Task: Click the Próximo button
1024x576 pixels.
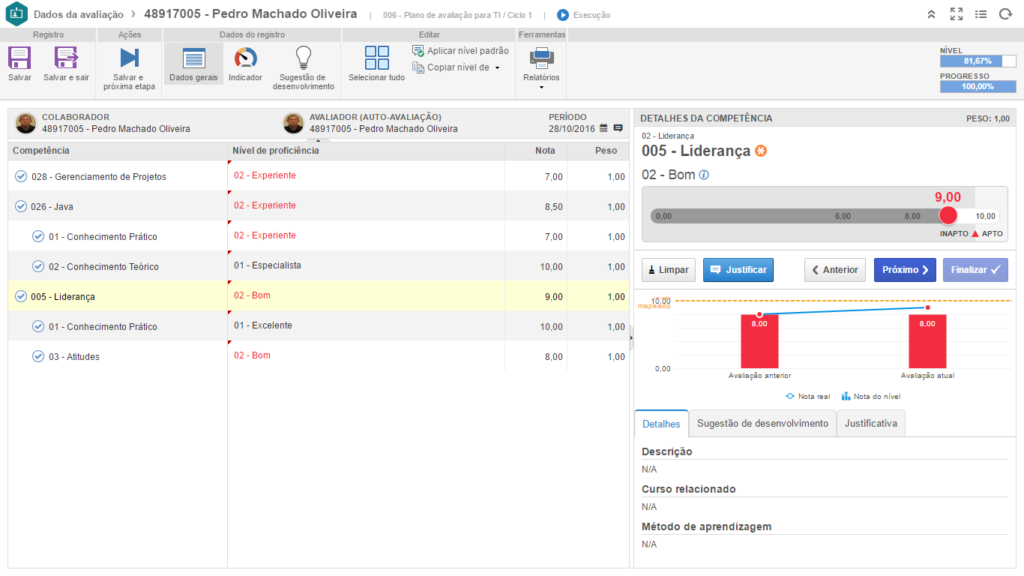Action: pyautogui.click(x=906, y=270)
